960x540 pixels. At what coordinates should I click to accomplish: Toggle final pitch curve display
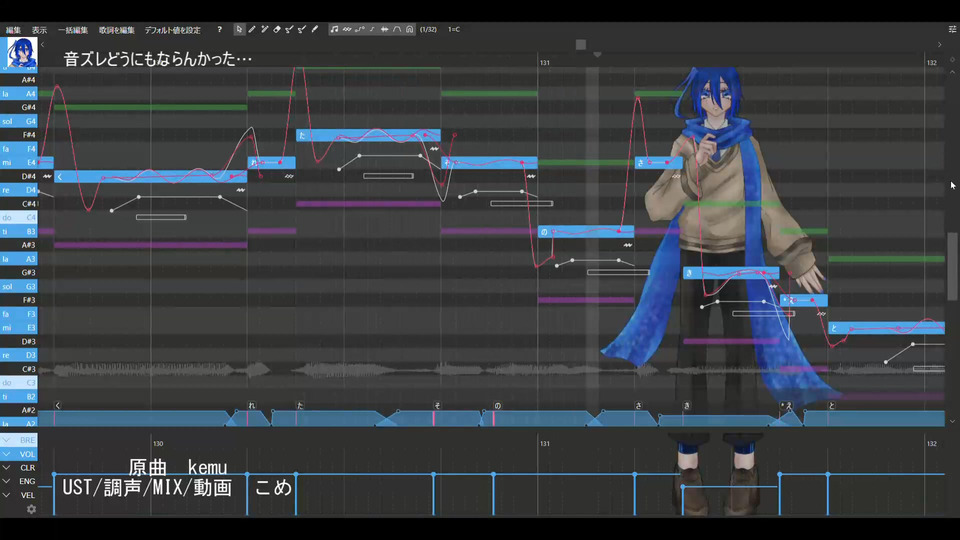tap(372, 29)
